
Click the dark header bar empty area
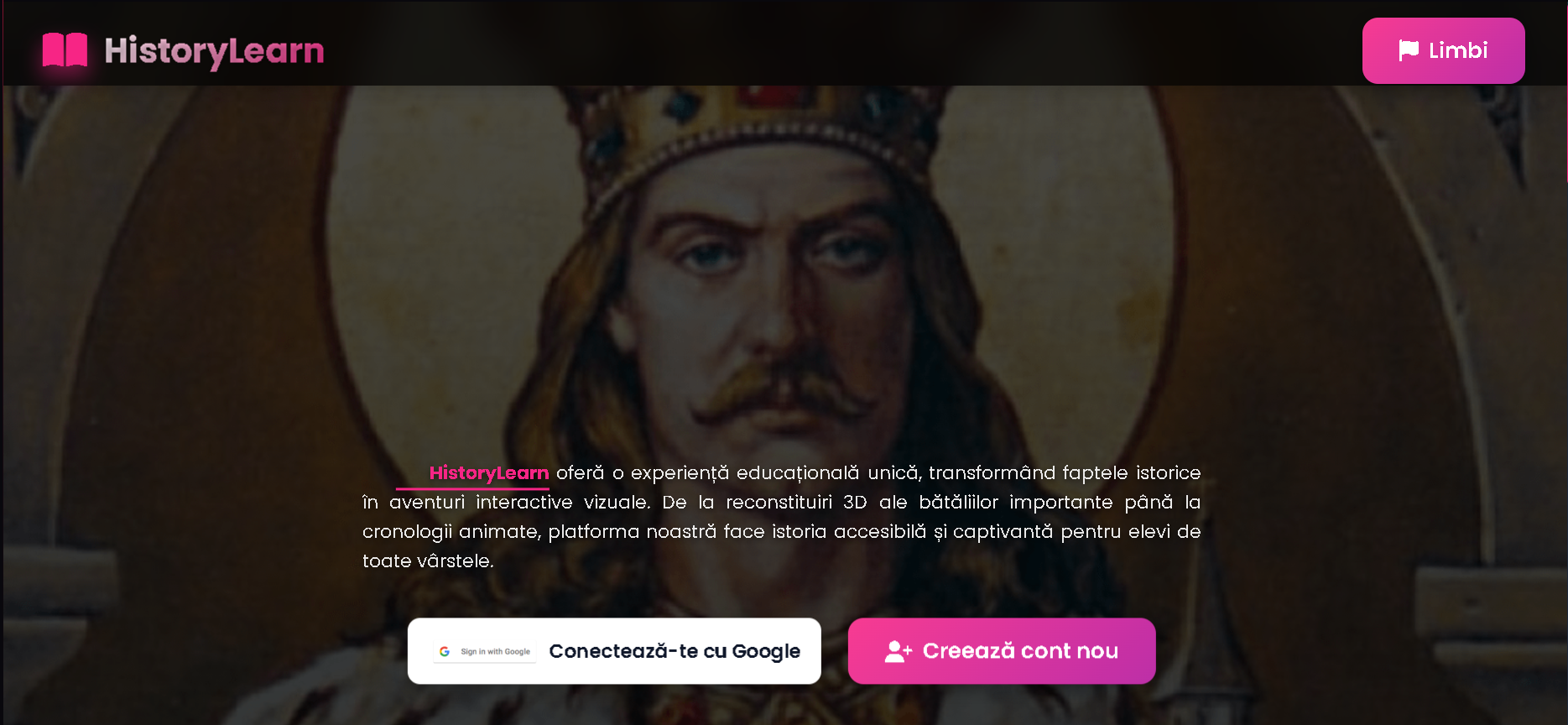pyautogui.click(x=839, y=44)
